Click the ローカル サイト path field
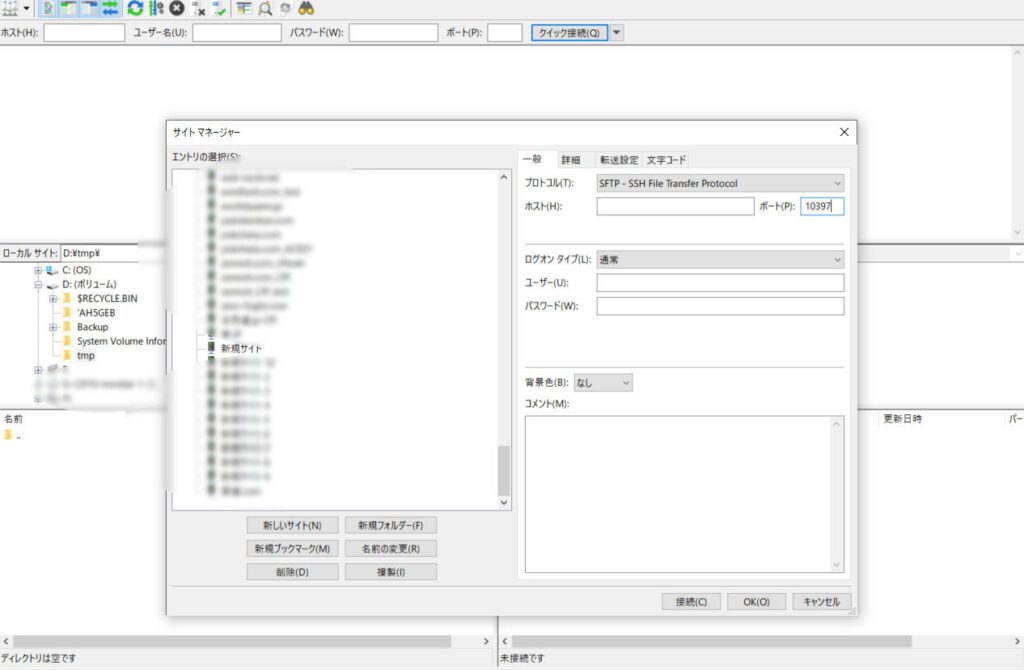 point(112,253)
